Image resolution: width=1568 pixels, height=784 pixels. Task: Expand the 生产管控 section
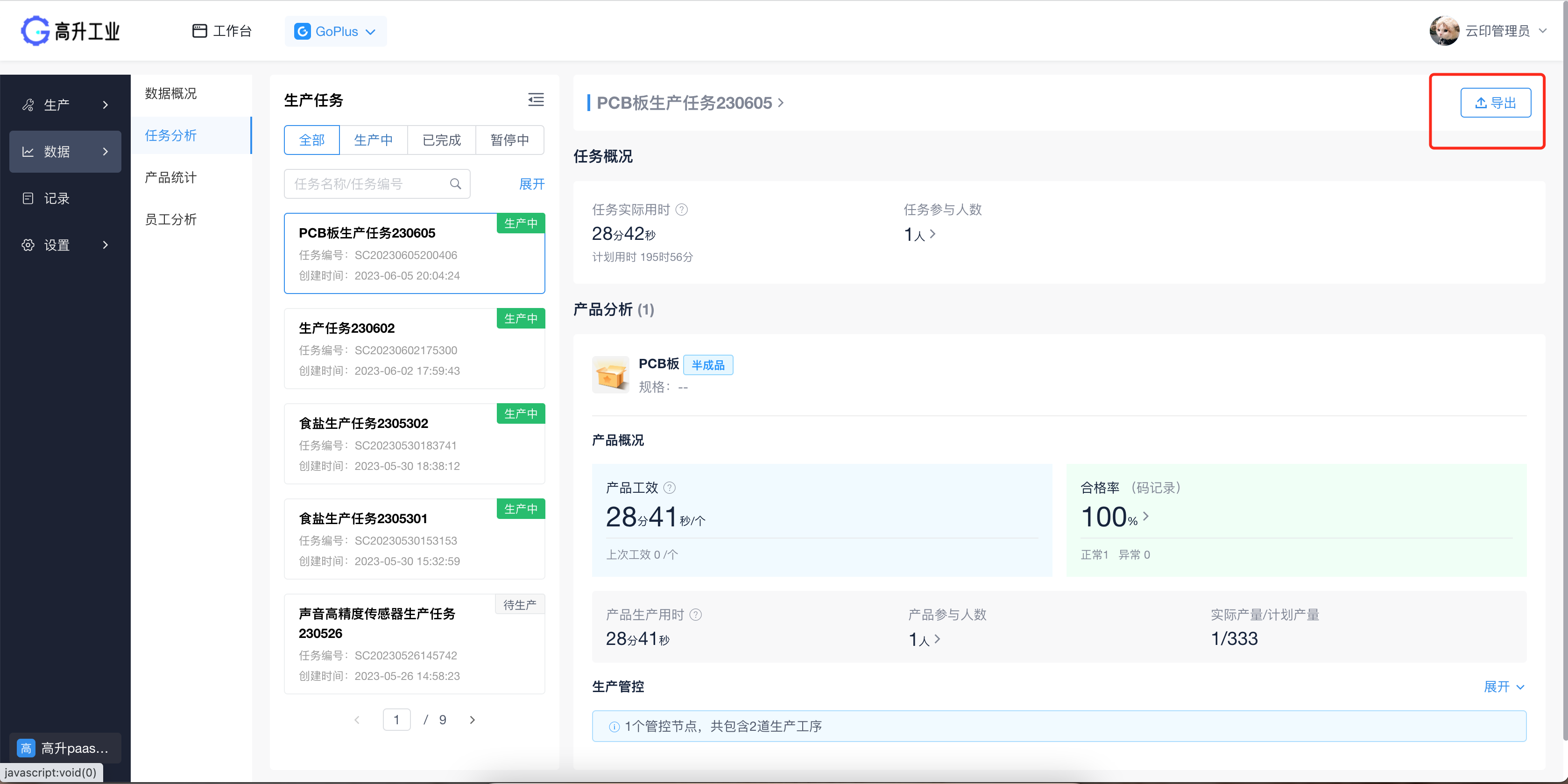click(1504, 686)
